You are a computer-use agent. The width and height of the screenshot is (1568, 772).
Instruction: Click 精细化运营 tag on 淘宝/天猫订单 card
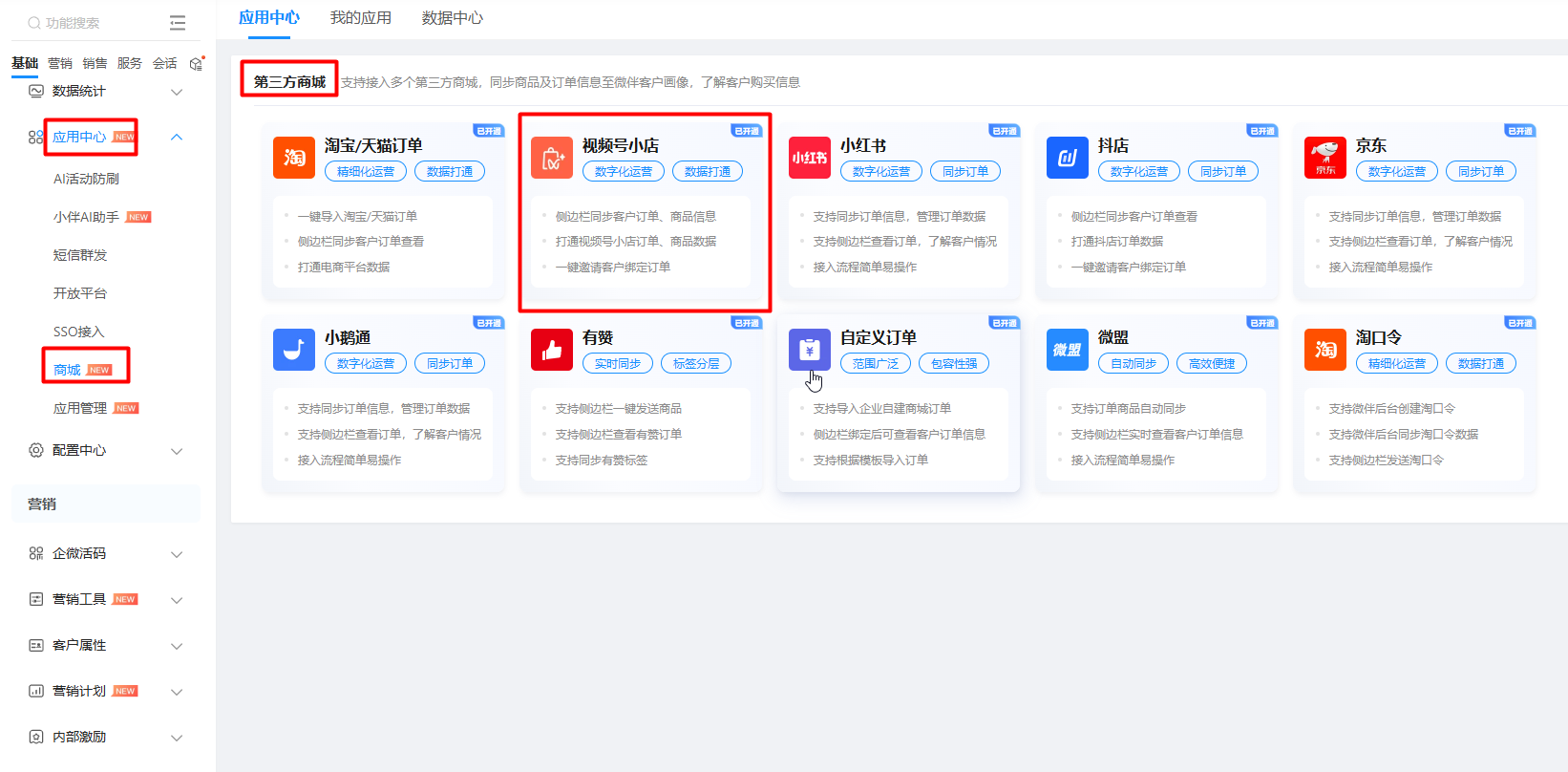[x=366, y=171]
